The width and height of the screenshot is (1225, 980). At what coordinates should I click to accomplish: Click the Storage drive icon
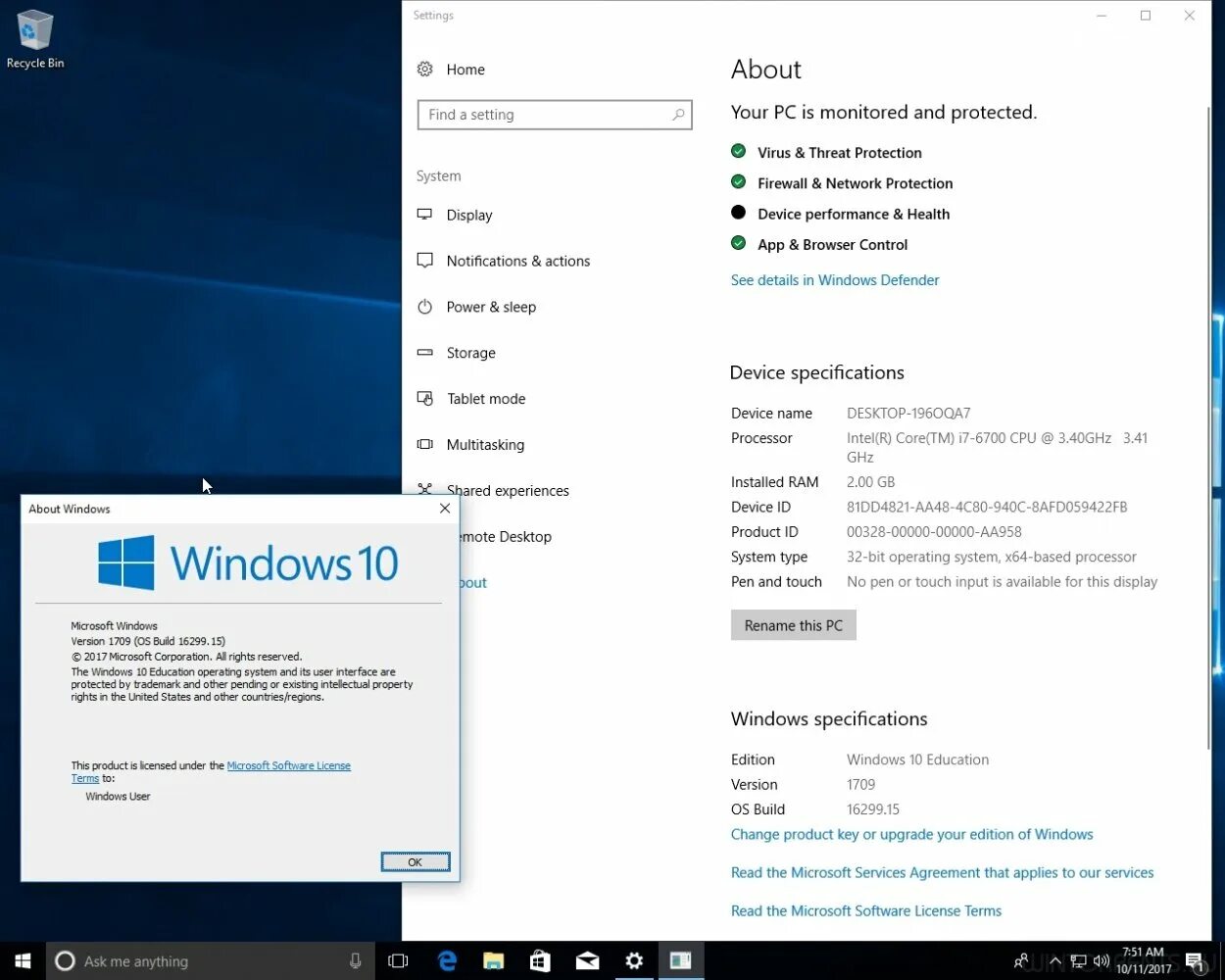pyautogui.click(x=424, y=353)
